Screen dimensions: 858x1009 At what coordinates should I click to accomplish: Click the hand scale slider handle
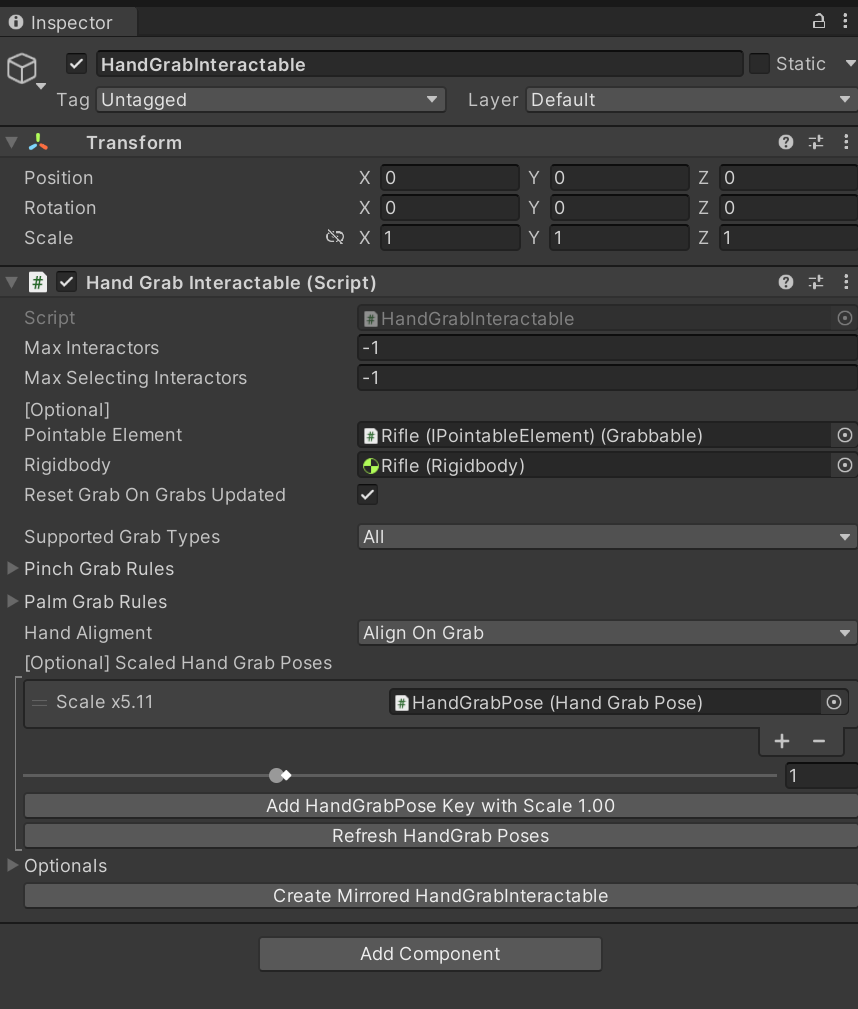276,775
